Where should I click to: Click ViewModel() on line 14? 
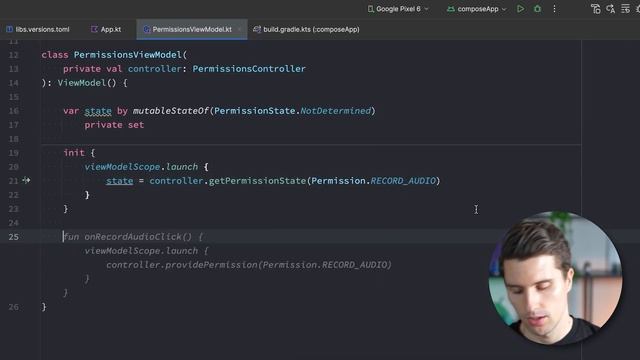point(87,83)
